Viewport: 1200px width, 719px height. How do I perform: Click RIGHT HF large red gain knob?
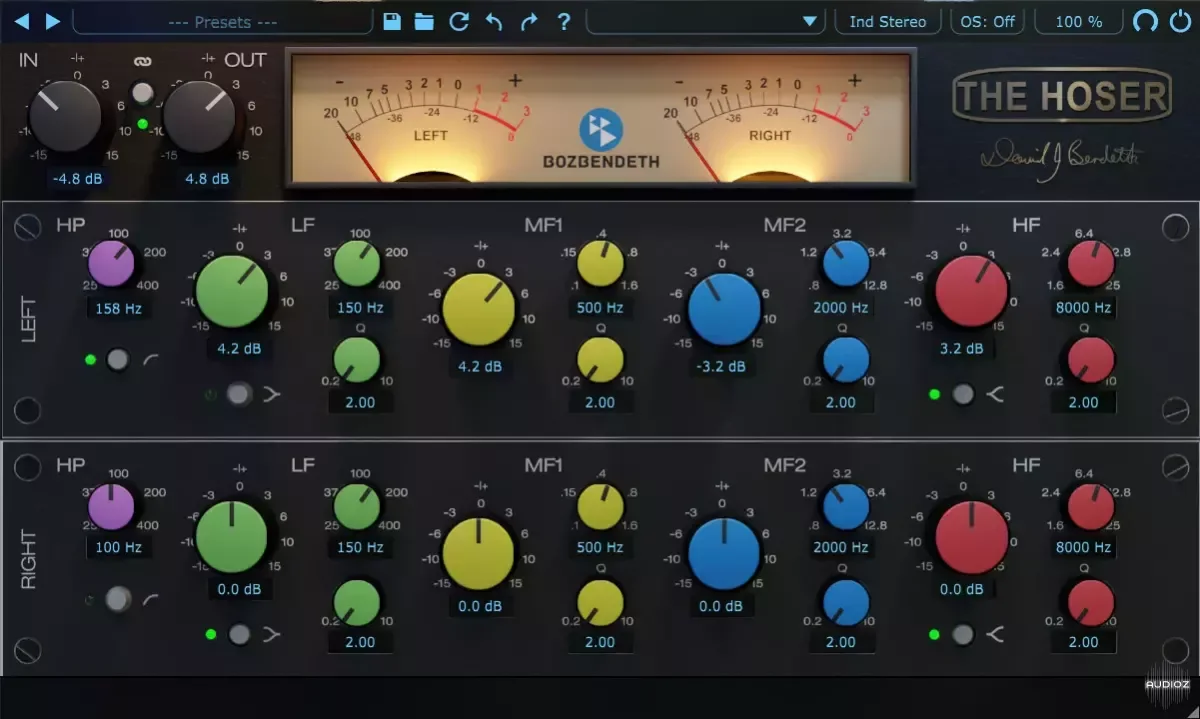(971, 537)
